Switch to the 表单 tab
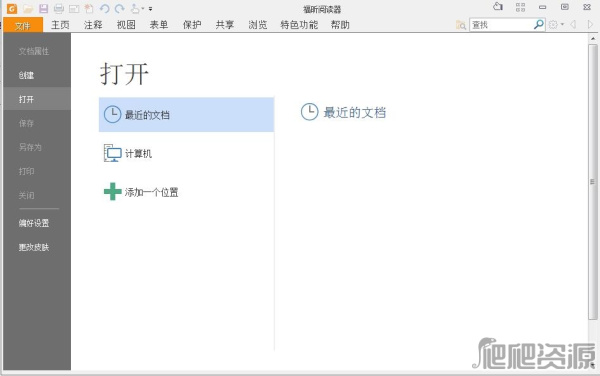The height and width of the screenshot is (376, 600). 159,25
